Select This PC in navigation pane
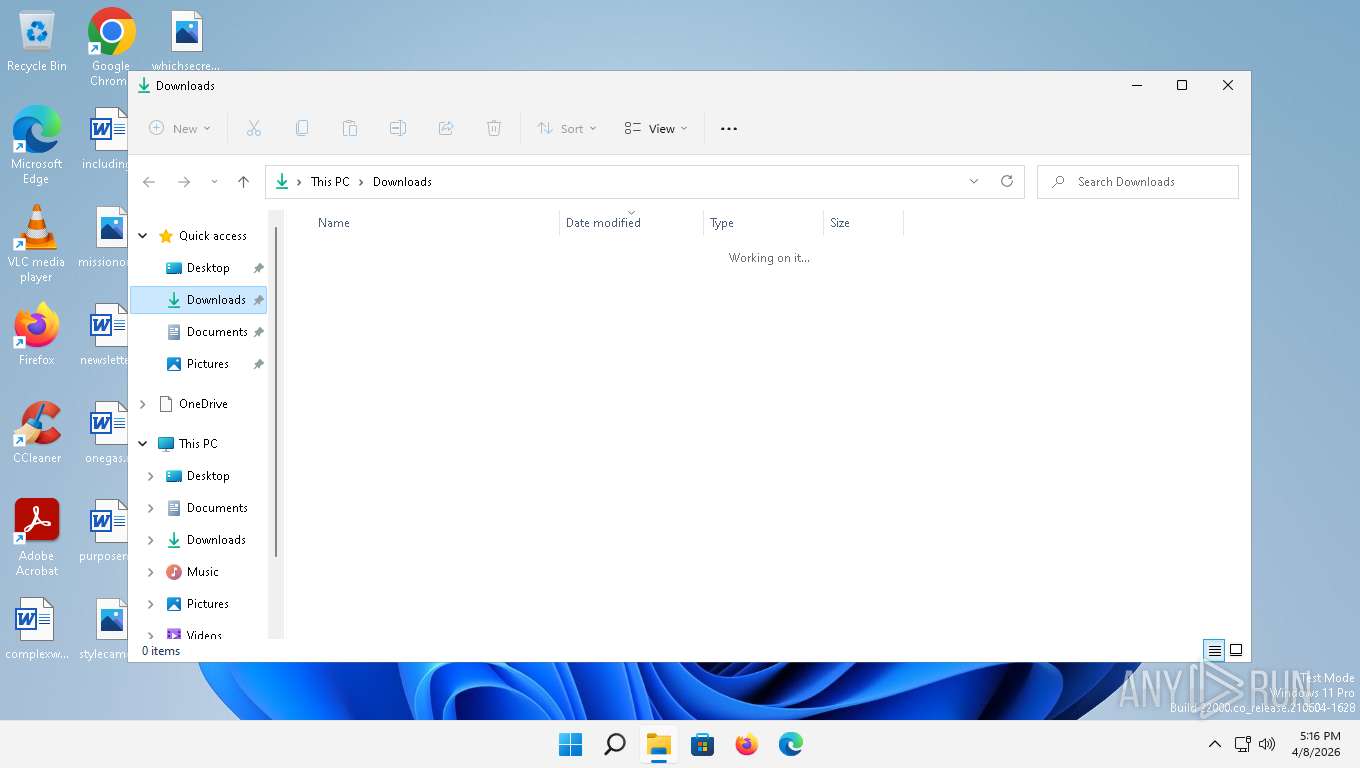 198,444
